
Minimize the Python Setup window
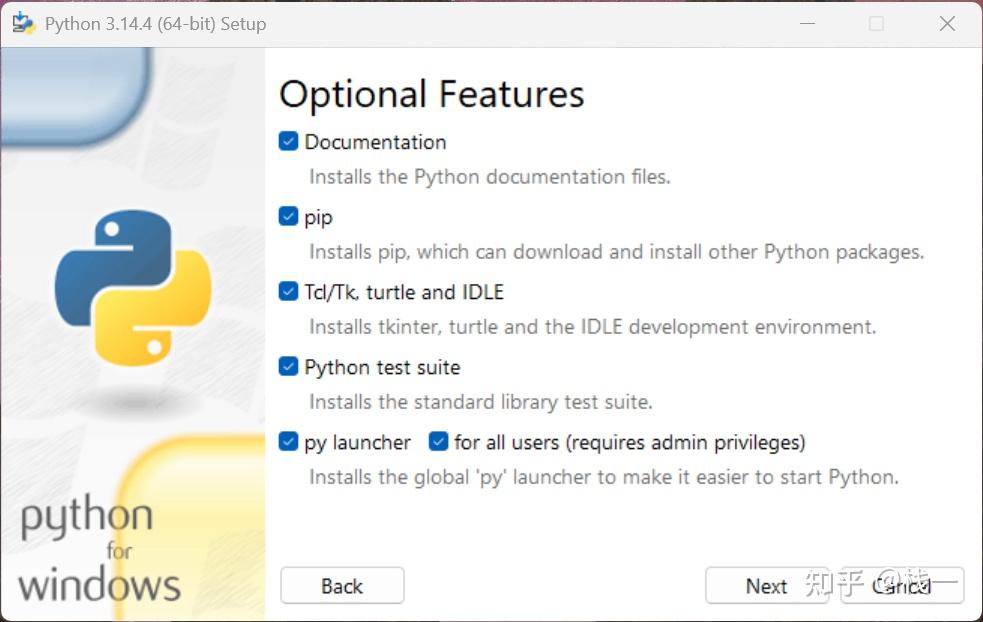tap(807, 24)
